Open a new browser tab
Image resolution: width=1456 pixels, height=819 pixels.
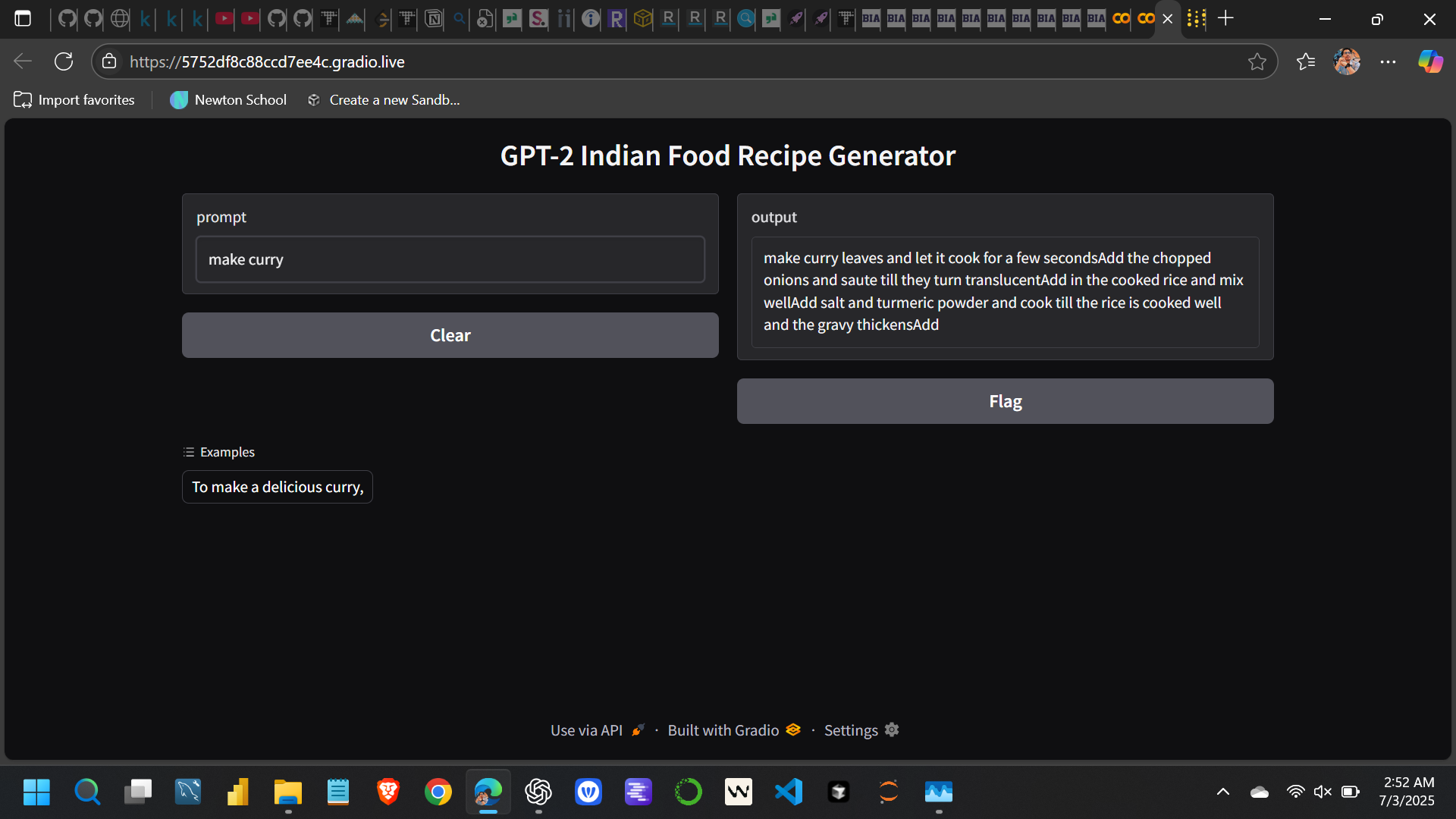click(1226, 18)
